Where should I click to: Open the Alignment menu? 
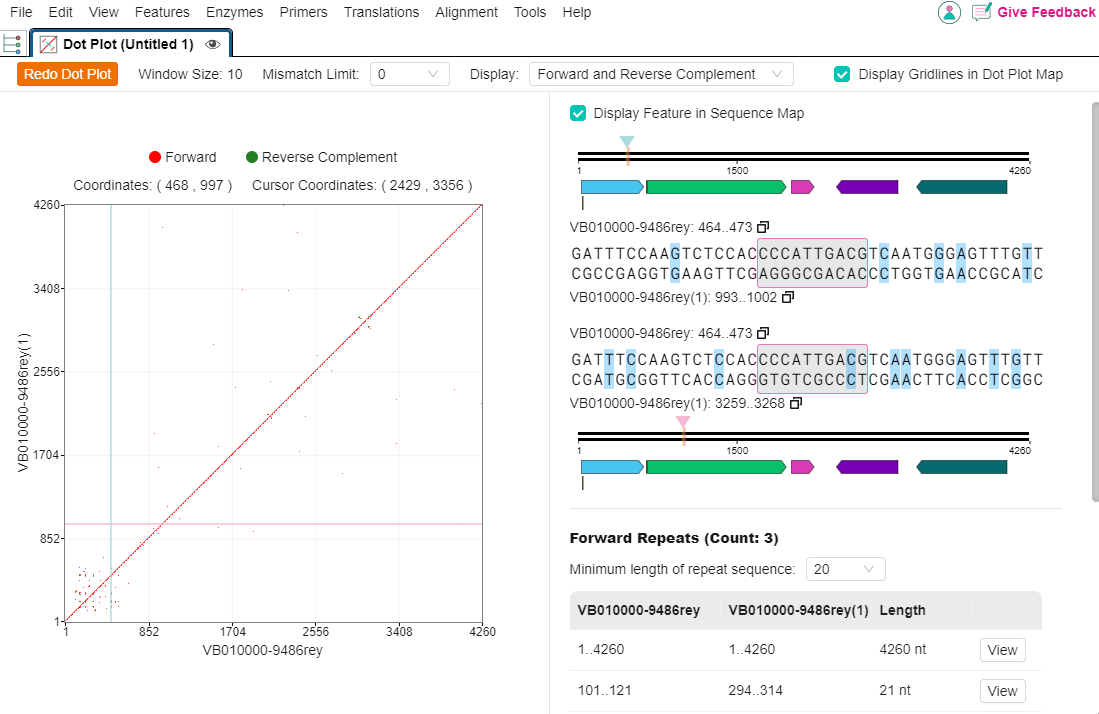click(466, 12)
